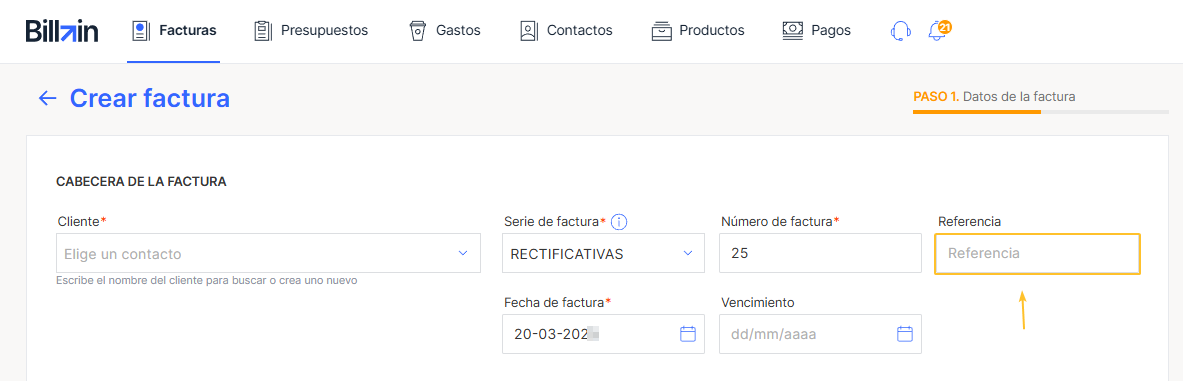Screen dimensions: 1183x381
Task: Open the headset support icon
Action: point(900,31)
